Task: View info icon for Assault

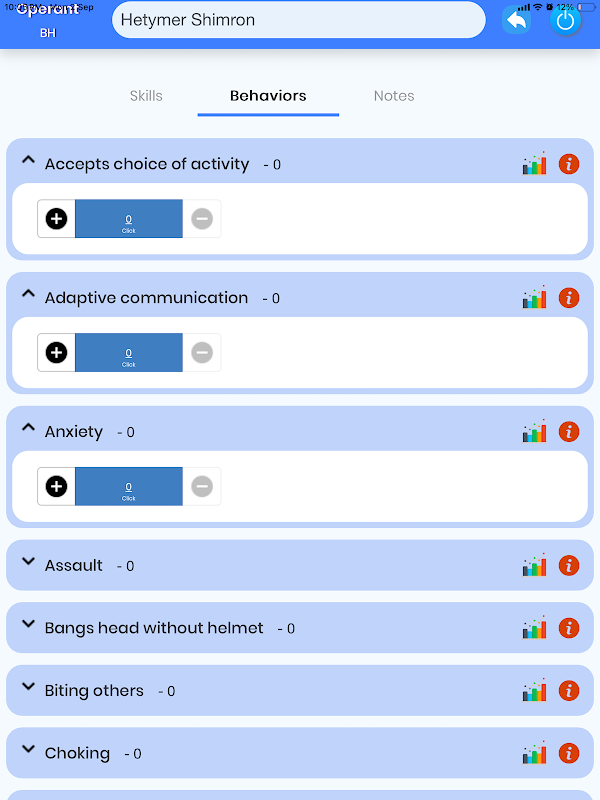Action: coord(569,565)
